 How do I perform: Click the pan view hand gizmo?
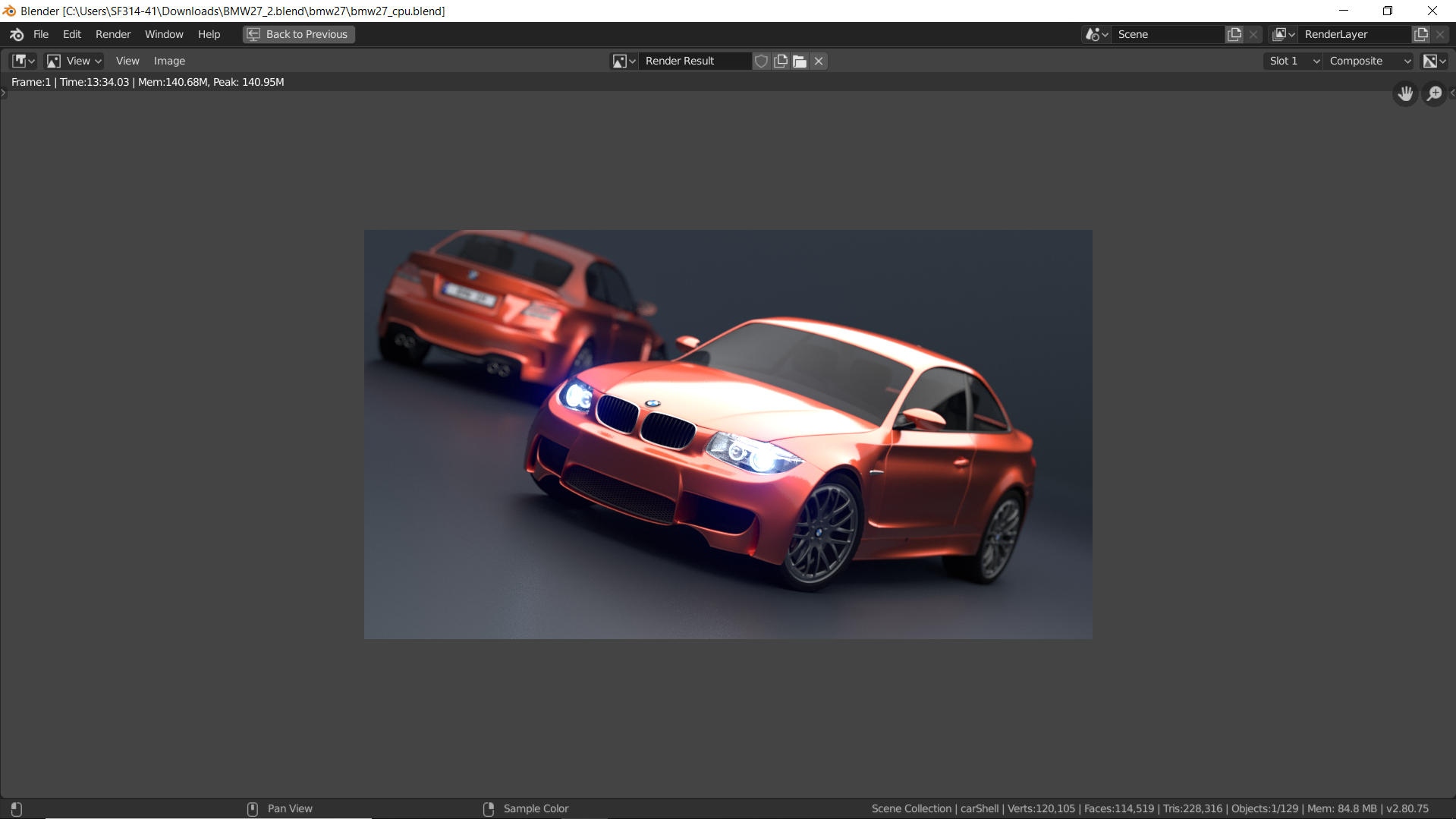point(1405,93)
